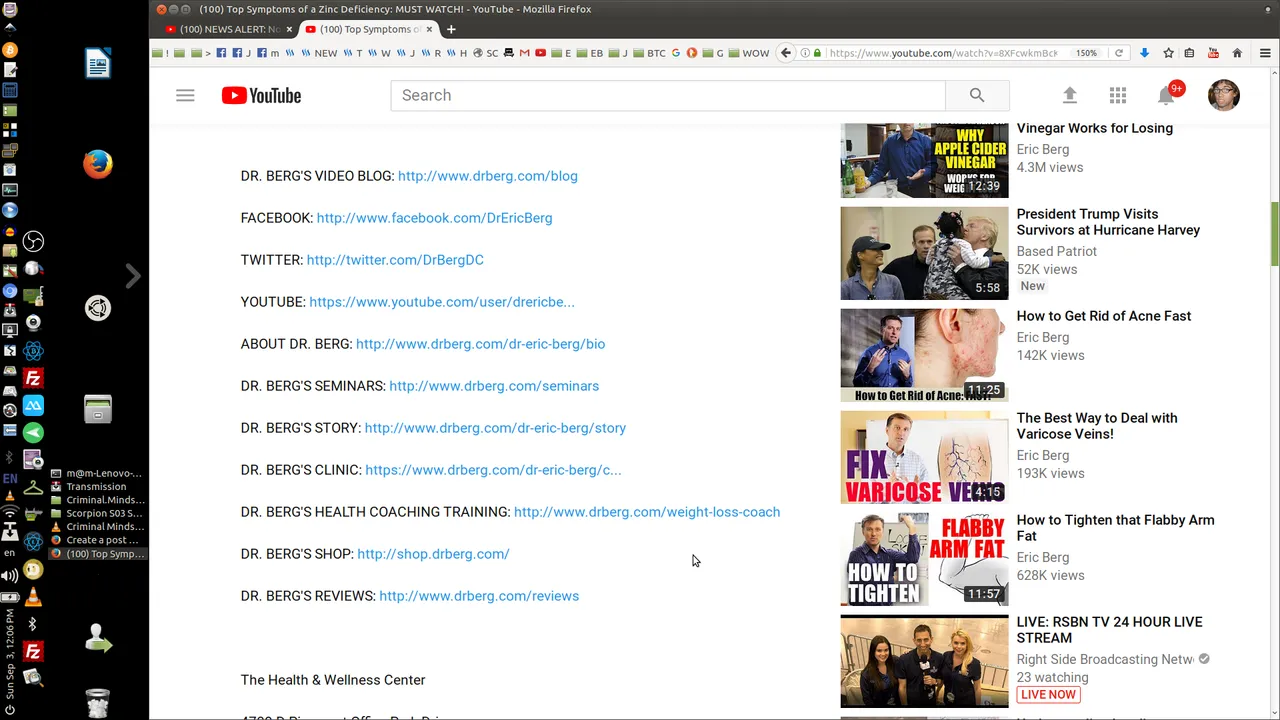Open the NEW bookmark in toolbar
Image resolution: width=1280 pixels, height=720 pixels.
(320, 53)
